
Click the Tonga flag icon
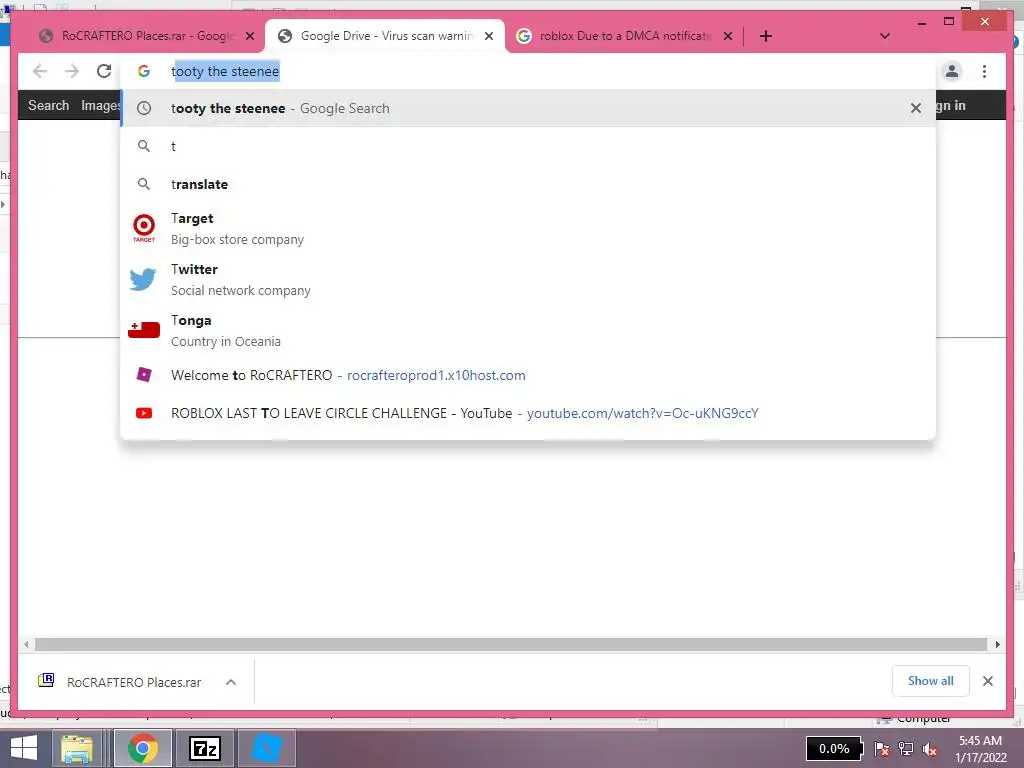144,330
